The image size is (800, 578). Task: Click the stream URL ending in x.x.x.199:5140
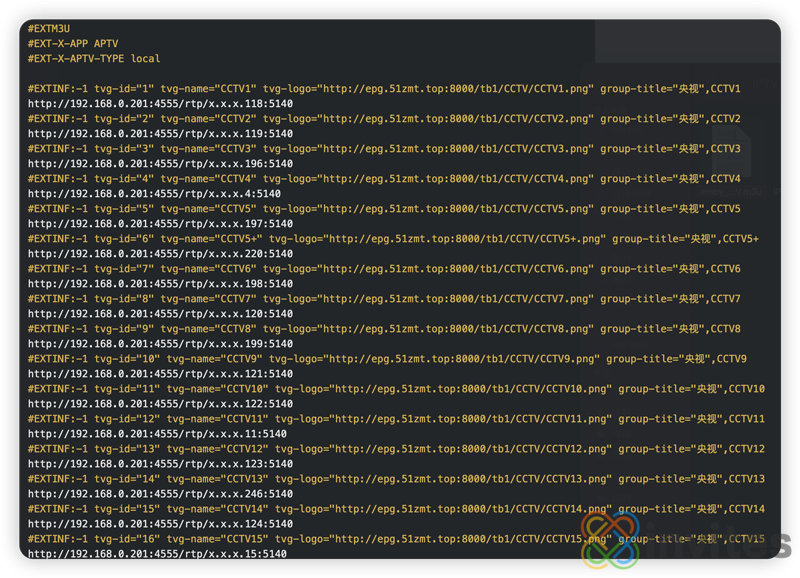tap(160, 344)
